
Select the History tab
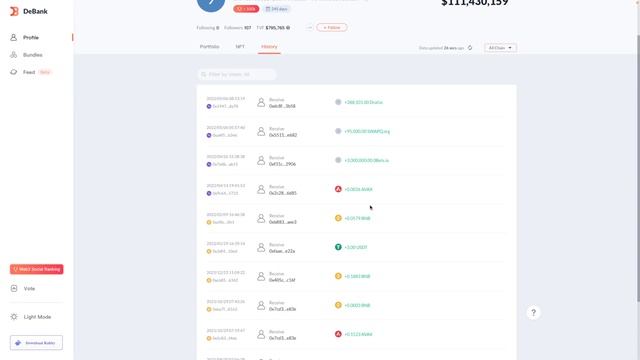tap(269, 47)
